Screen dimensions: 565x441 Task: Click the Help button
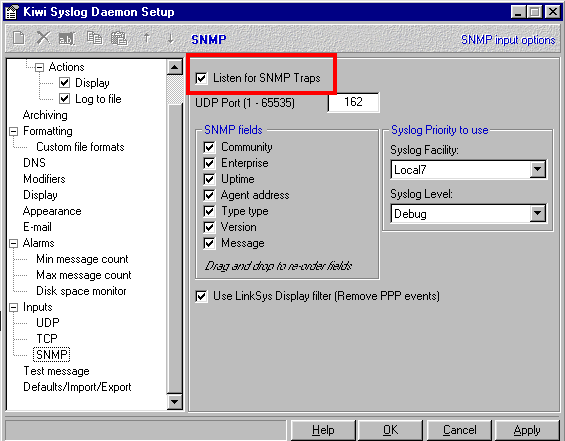tap(323, 430)
